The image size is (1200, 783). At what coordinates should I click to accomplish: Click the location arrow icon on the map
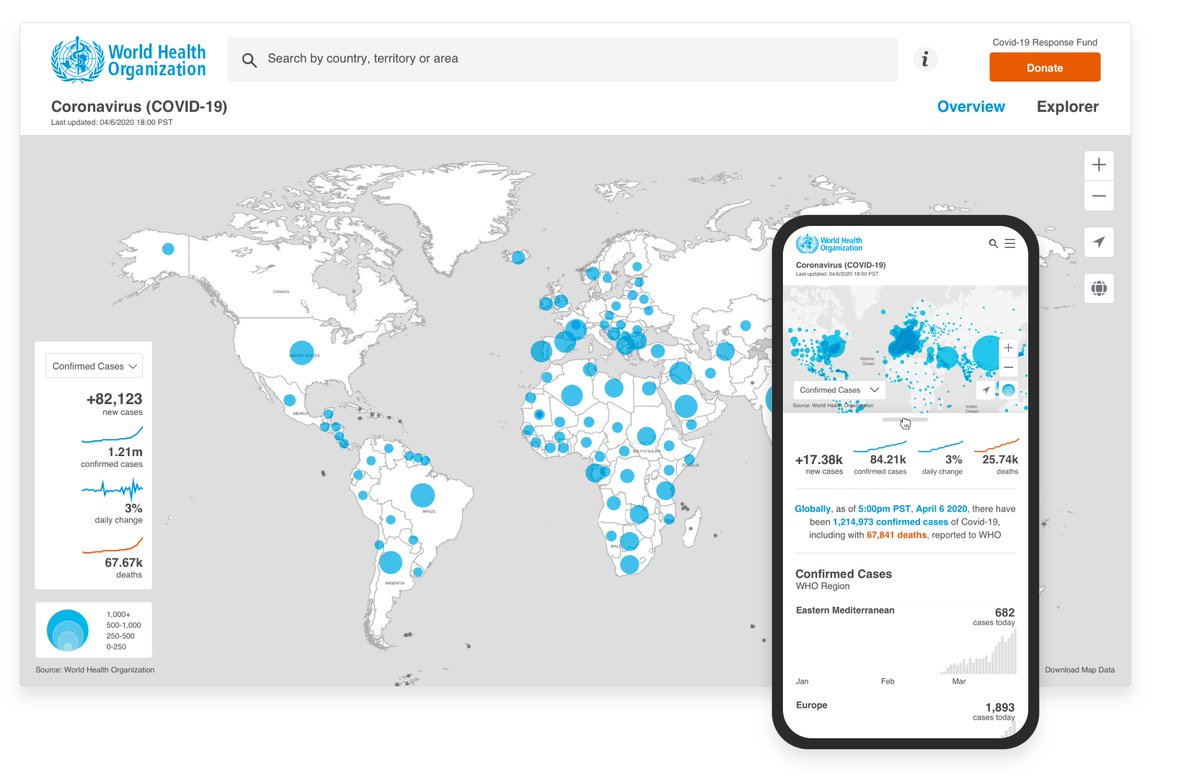(1098, 241)
